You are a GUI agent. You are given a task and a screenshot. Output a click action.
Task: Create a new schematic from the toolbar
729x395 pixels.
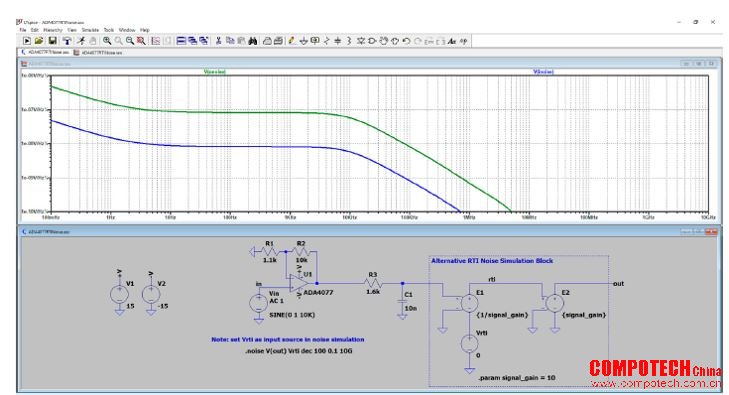coord(27,41)
